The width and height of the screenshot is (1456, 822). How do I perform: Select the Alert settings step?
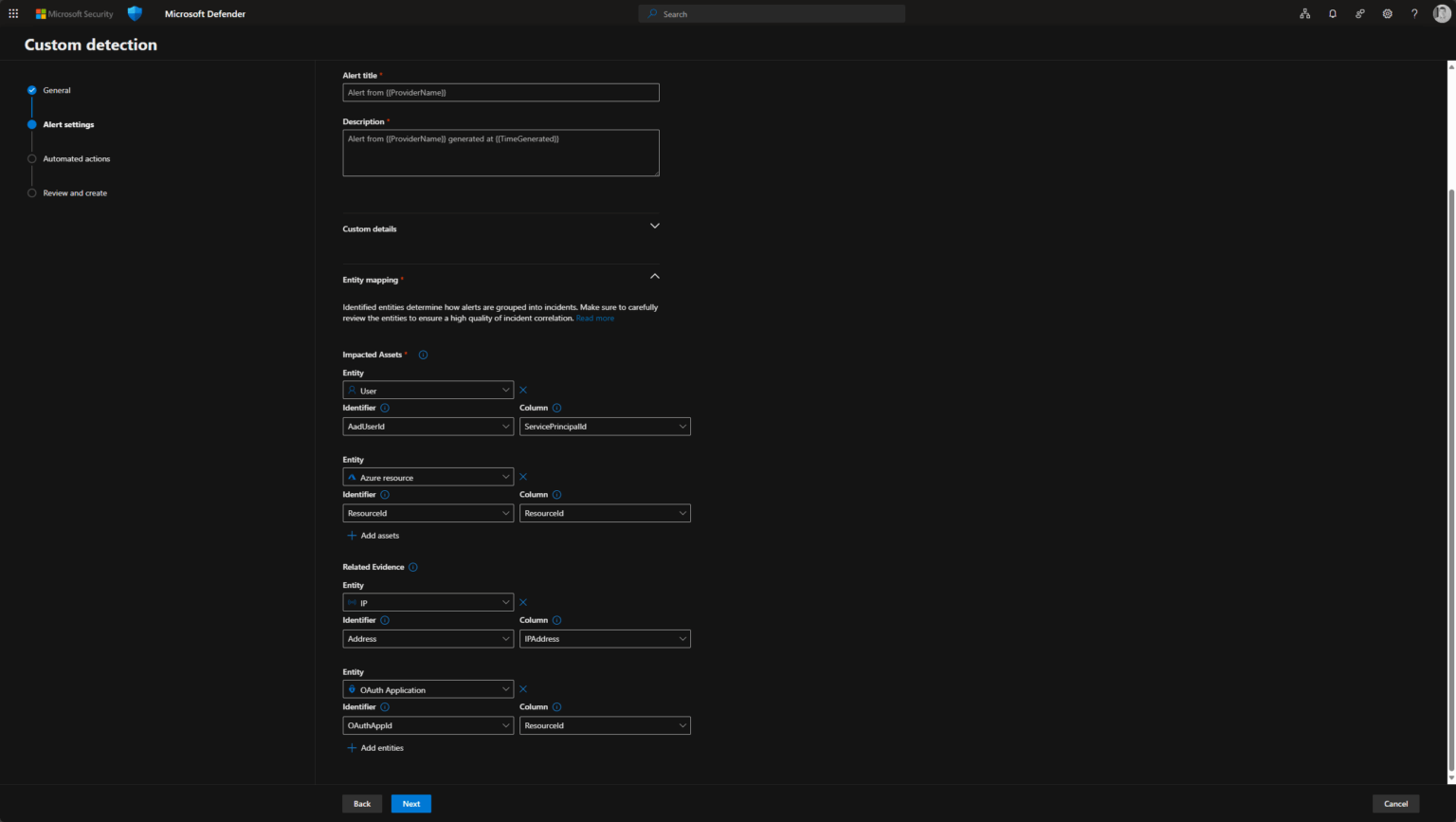(31, 124)
